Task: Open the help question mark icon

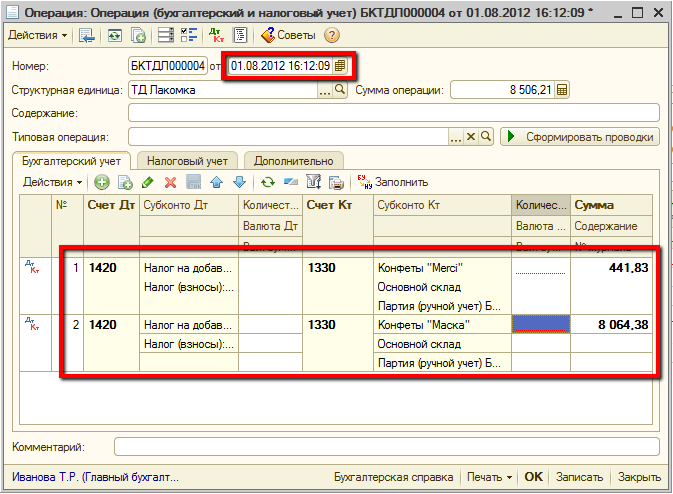Action: (332, 35)
